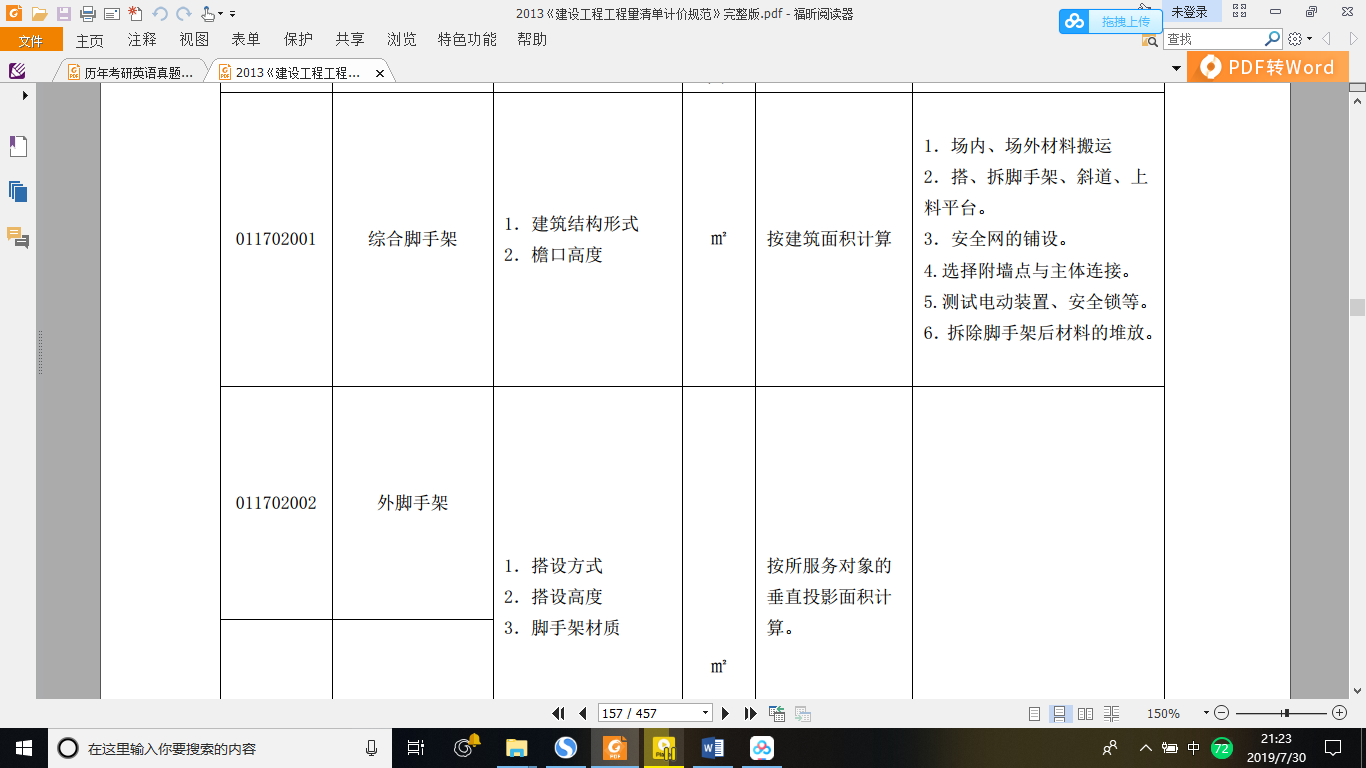Screen dimensions: 1366x768
Task: Click the PDF转Word banner button
Action: click(1267, 67)
